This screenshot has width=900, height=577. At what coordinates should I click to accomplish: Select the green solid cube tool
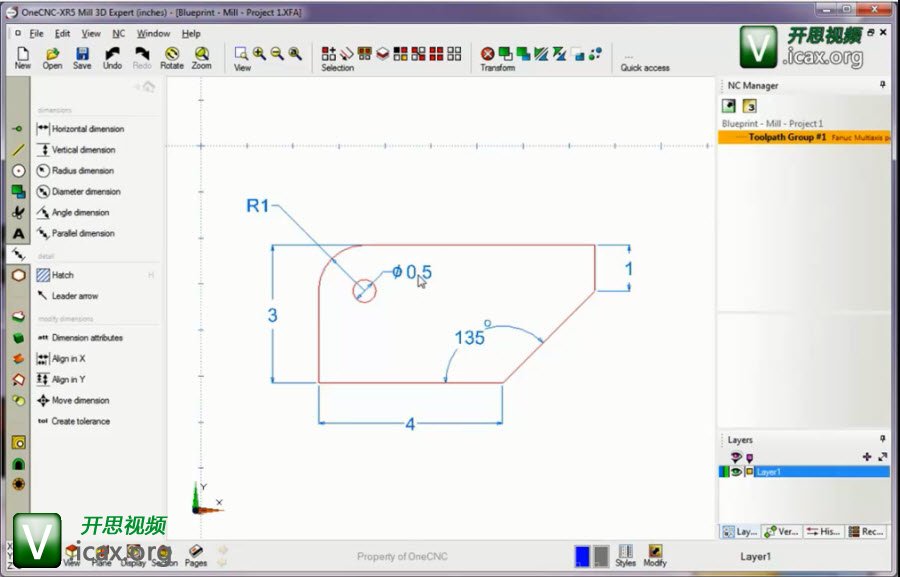coord(18,338)
